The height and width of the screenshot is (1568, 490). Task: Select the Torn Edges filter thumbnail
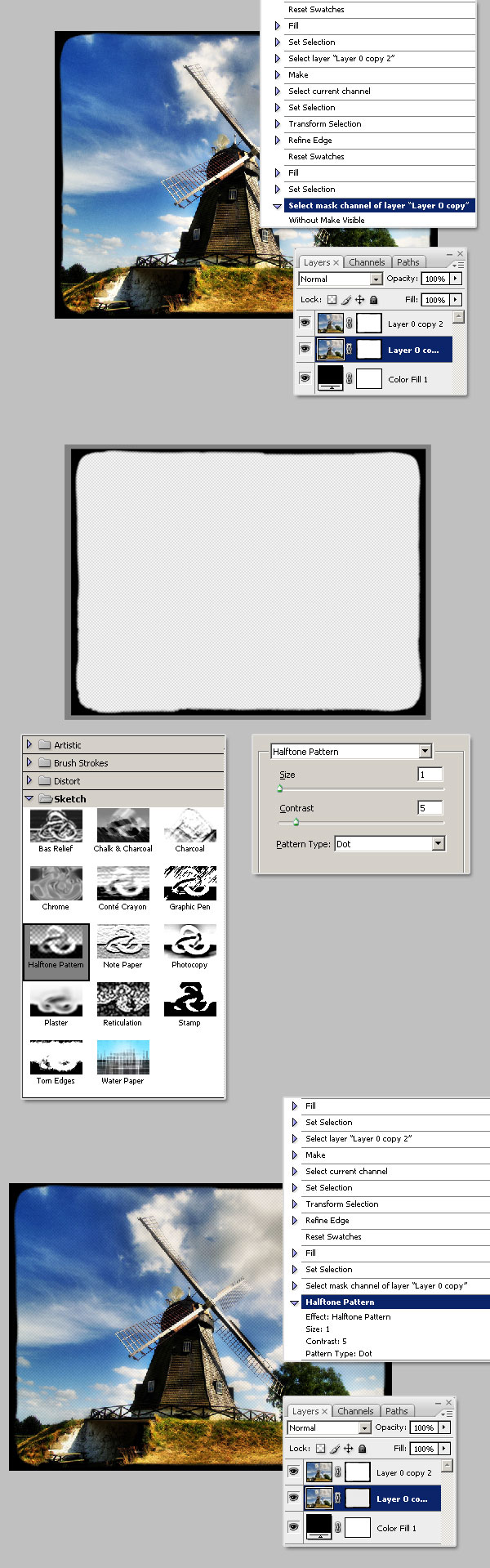(x=56, y=1057)
